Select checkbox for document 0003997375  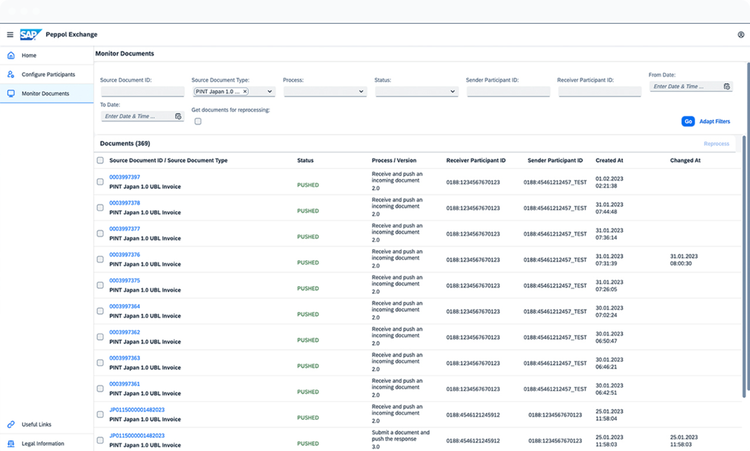[100, 285]
